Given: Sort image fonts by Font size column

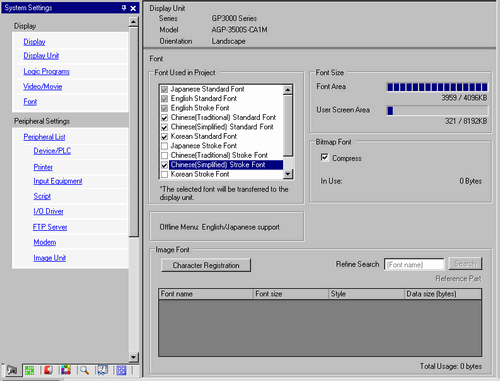Looking at the screenshot, I should pos(291,294).
